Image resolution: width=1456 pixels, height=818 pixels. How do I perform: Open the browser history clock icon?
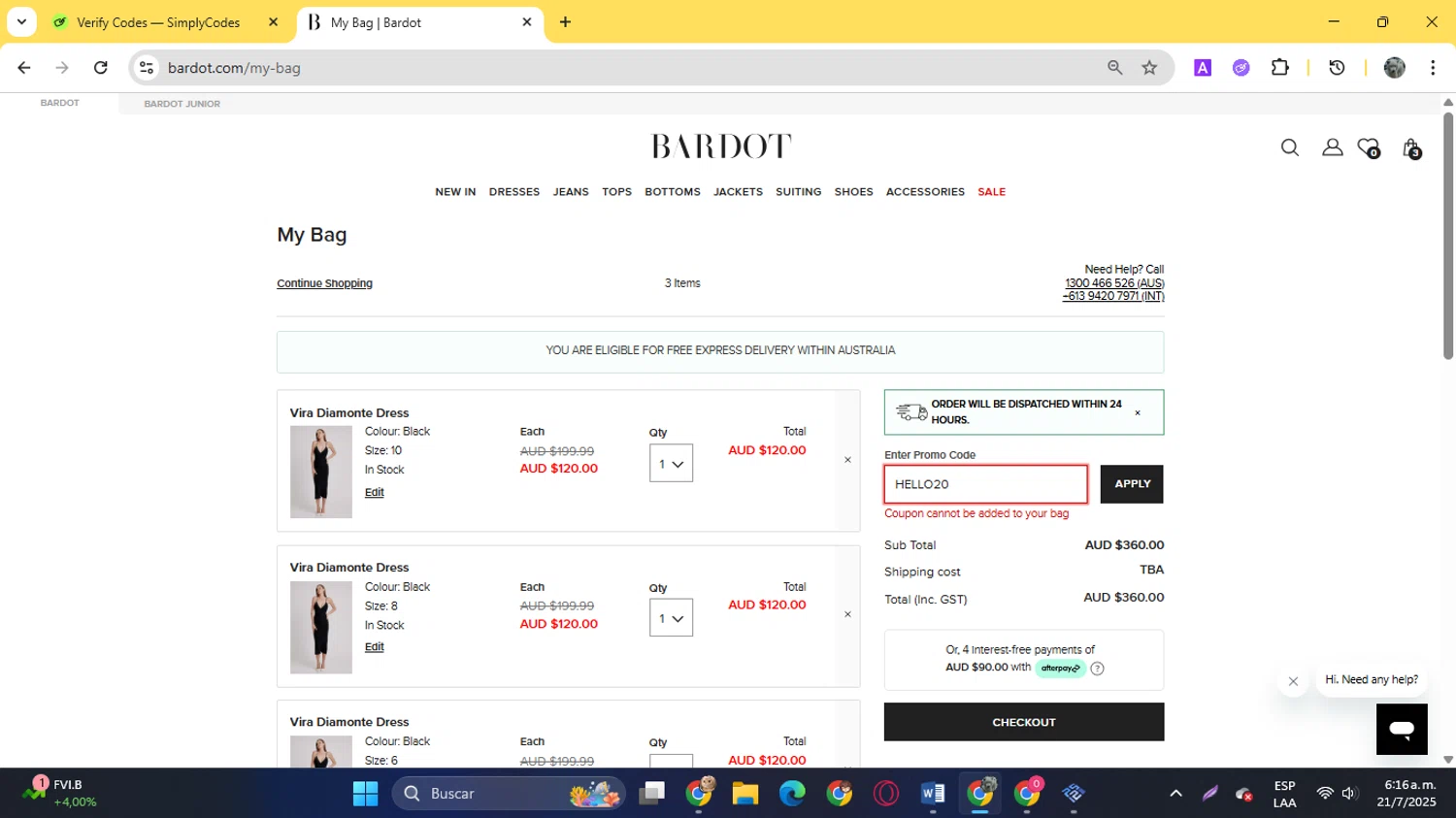1337,67
